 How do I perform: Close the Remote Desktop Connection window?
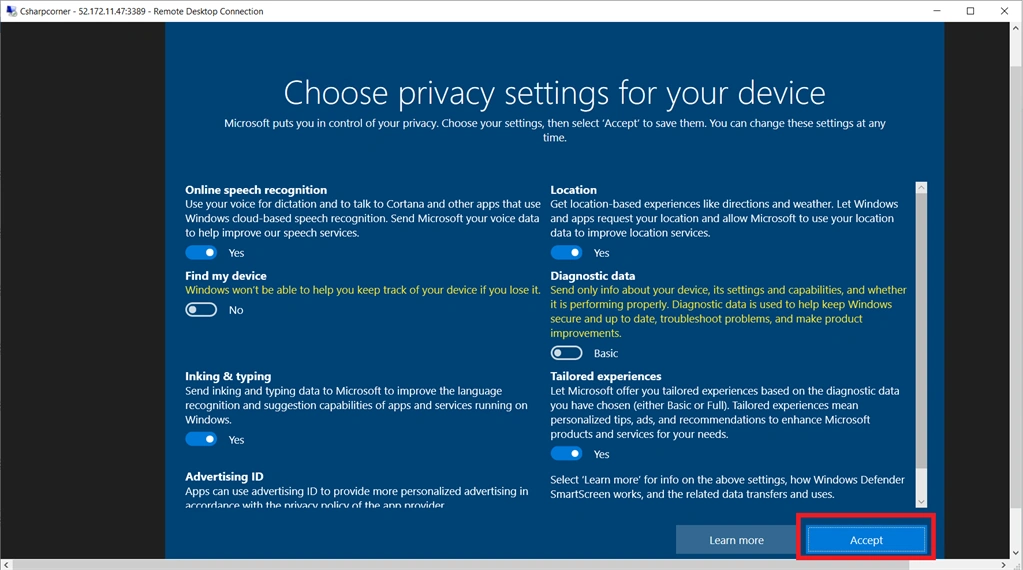point(1005,11)
